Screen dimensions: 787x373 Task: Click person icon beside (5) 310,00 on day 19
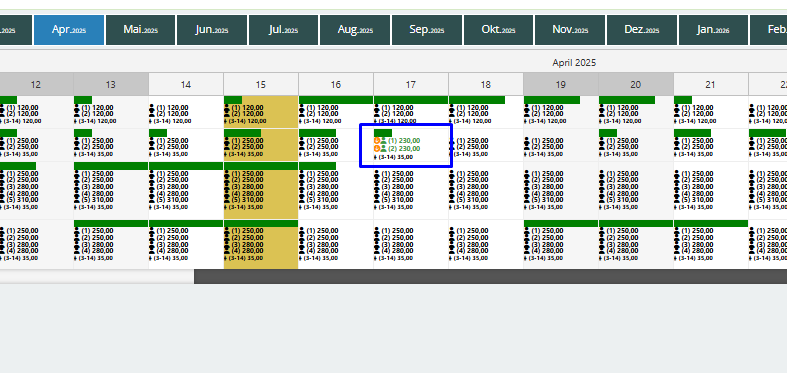tap(527, 200)
